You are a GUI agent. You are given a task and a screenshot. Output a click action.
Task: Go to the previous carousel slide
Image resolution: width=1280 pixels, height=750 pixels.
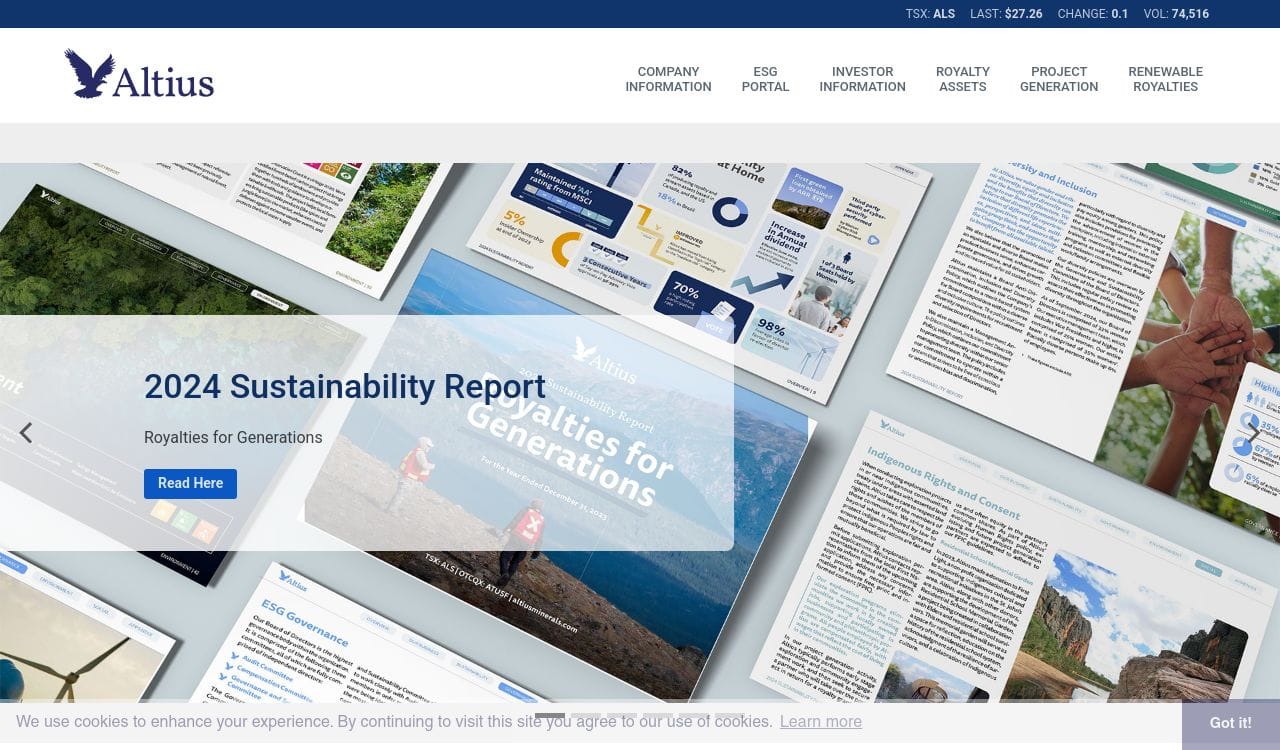coord(26,433)
